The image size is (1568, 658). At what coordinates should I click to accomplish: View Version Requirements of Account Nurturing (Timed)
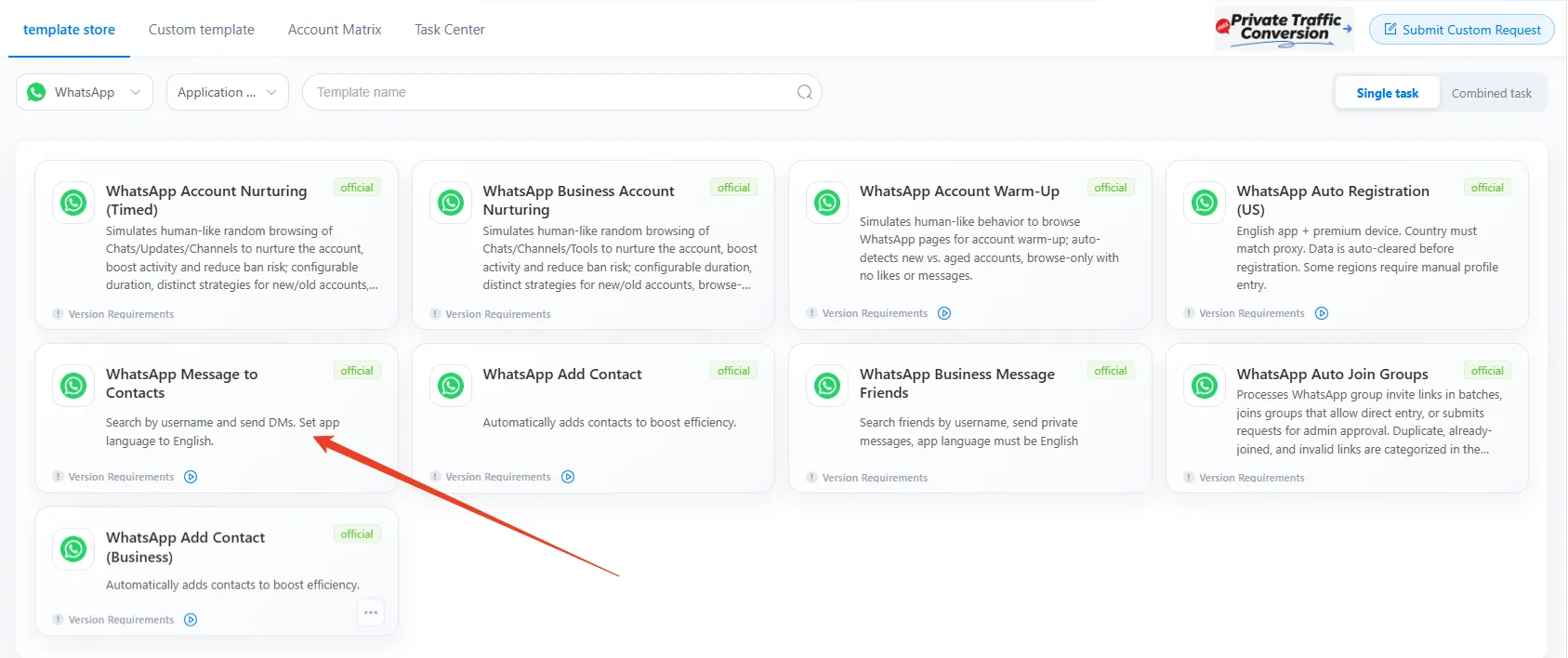121,314
